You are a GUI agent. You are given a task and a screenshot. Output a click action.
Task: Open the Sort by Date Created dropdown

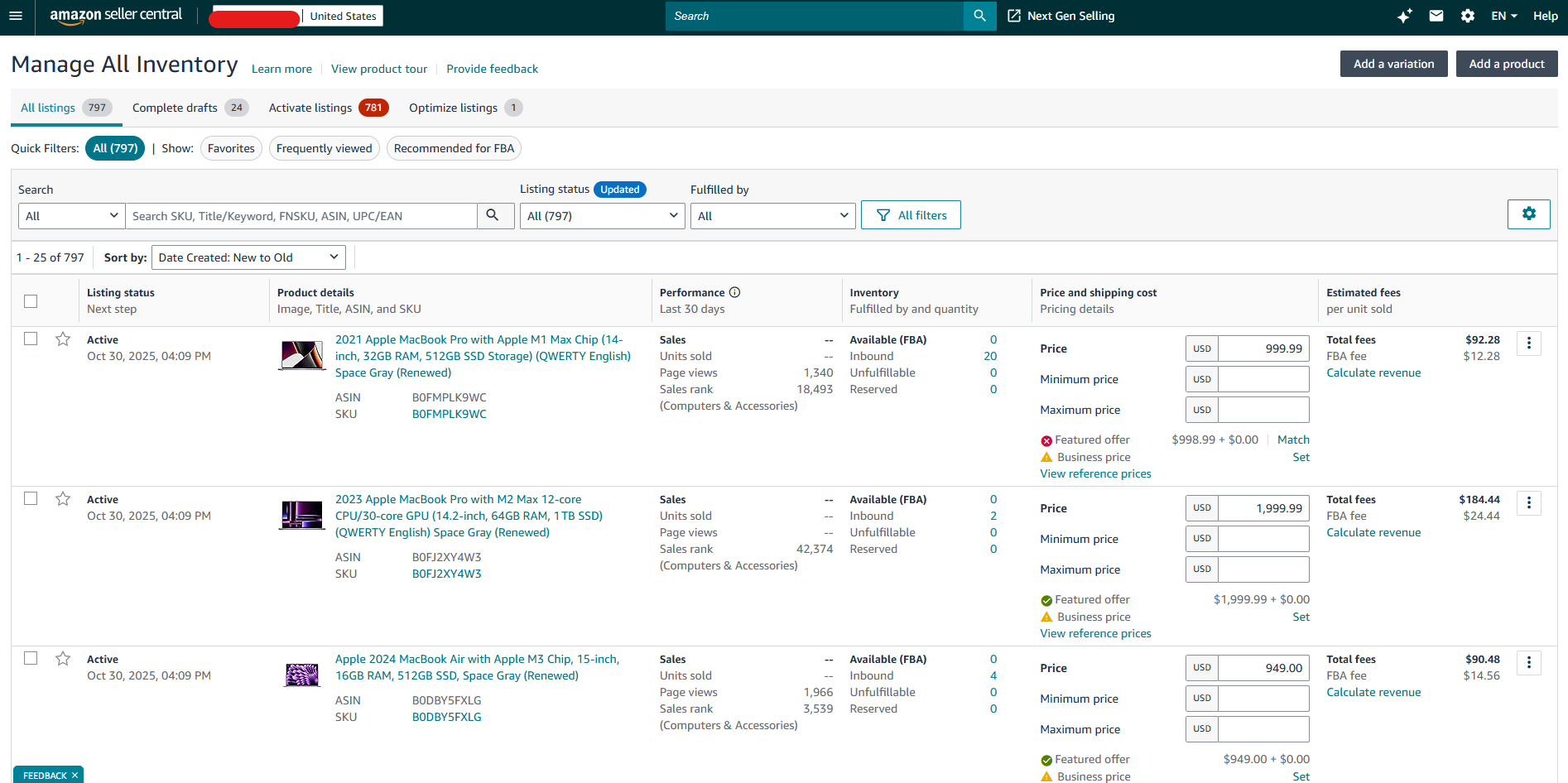pyautogui.click(x=248, y=257)
